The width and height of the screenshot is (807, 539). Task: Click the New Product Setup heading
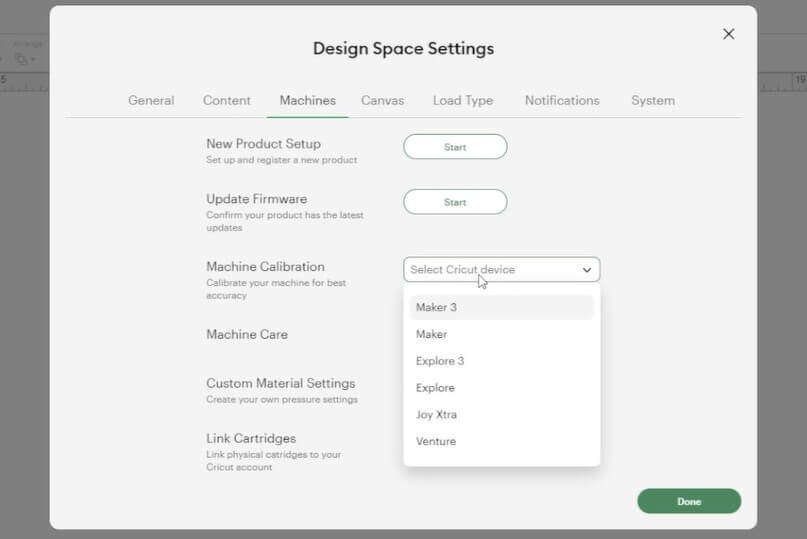(263, 144)
